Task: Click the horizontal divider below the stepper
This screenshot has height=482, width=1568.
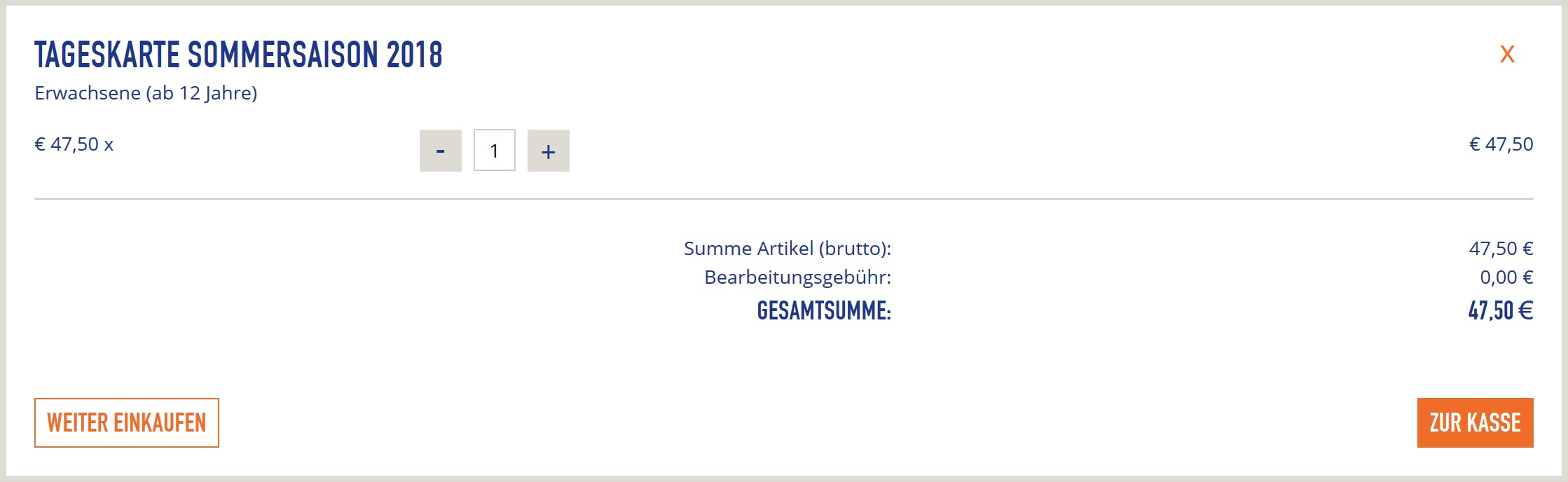Action: pyautogui.click(x=783, y=199)
